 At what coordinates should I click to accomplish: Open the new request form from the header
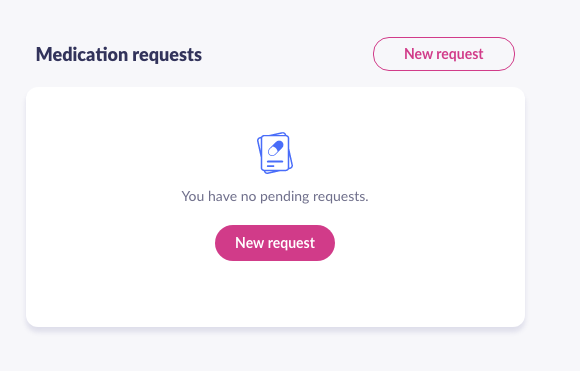tap(444, 54)
